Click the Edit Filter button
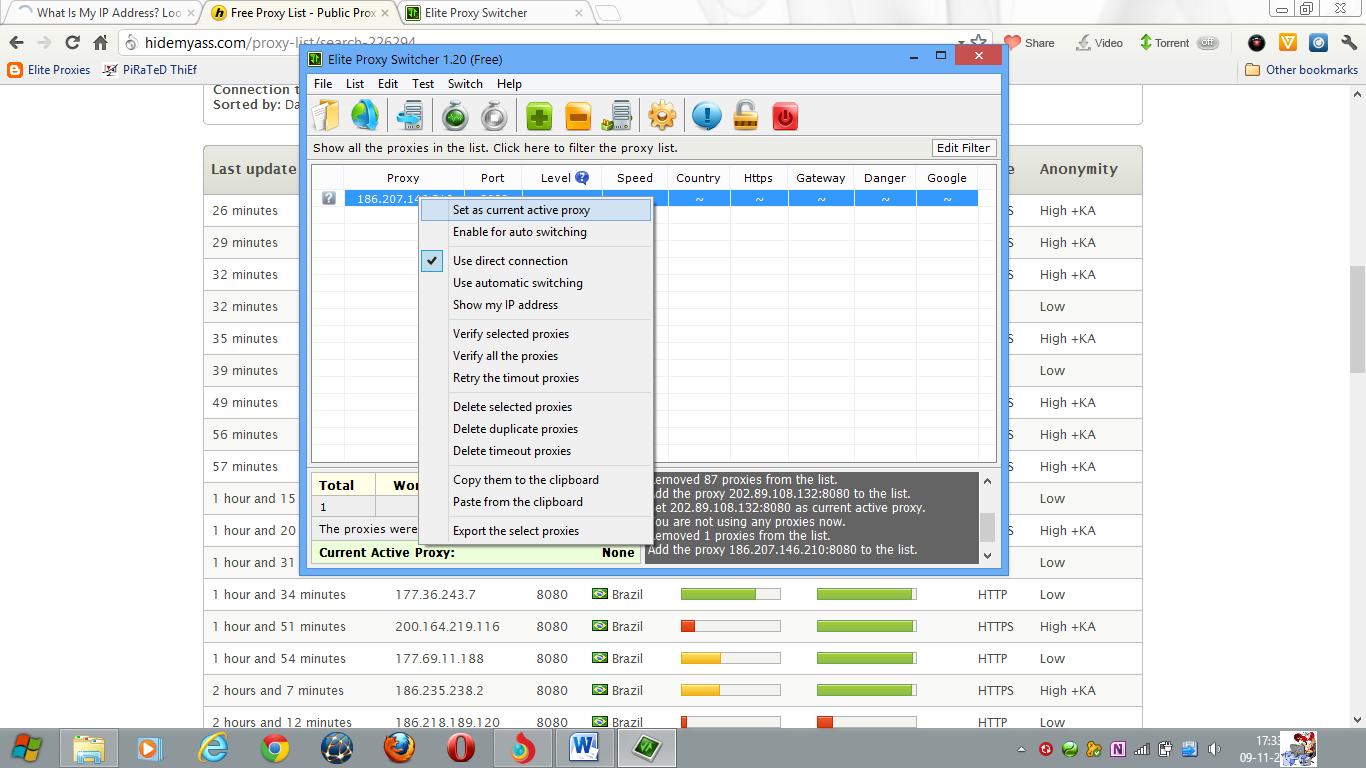This screenshot has width=1366, height=768. (x=963, y=148)
